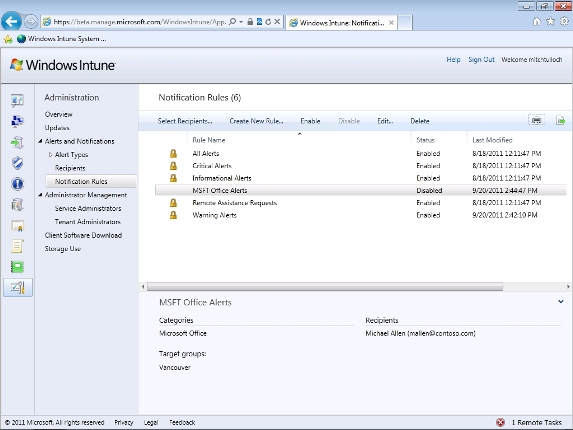Click the Edit toolbar button

(x=385, y=121)
